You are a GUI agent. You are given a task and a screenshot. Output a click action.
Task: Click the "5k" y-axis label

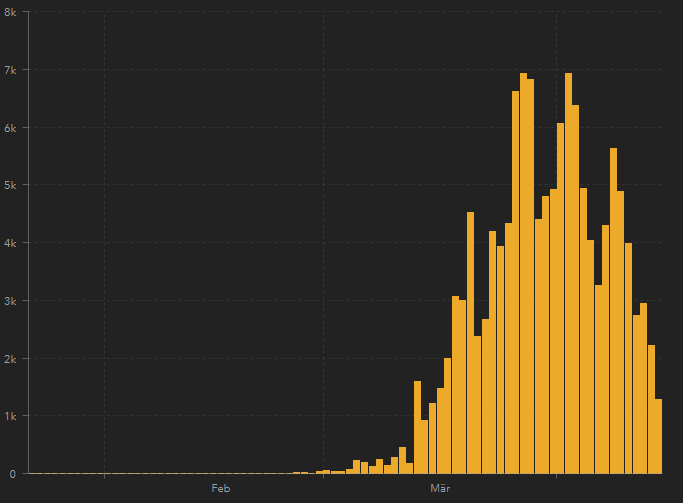pyautogui.click(x=10, y=186)
